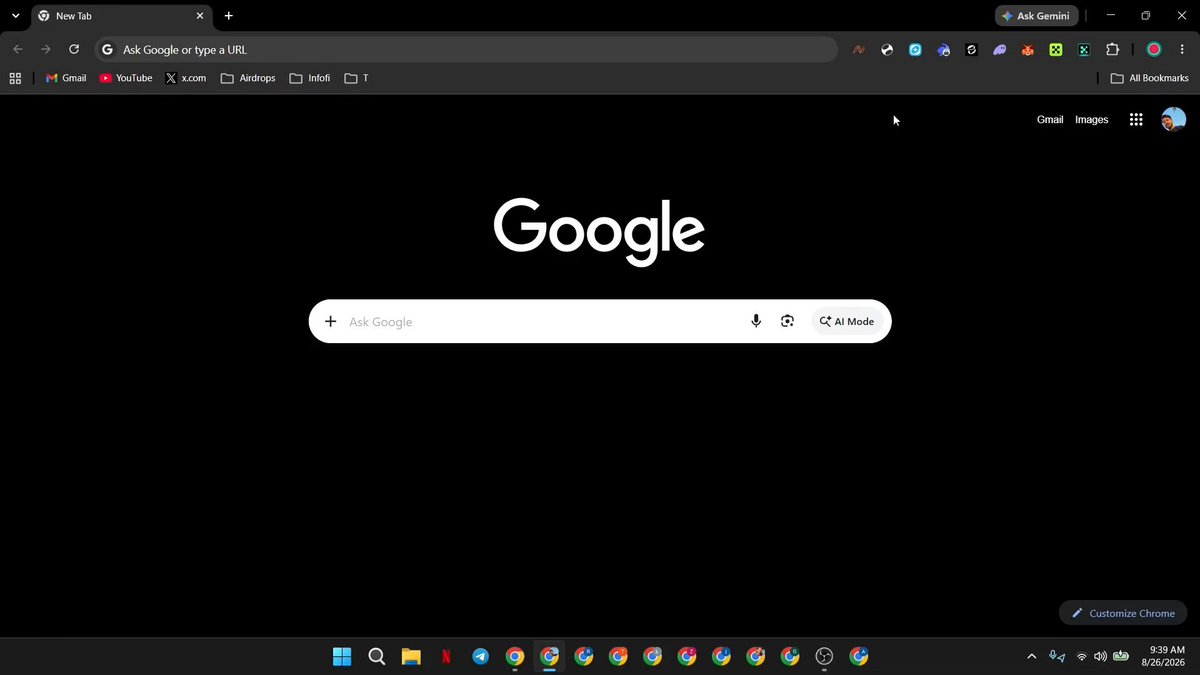Click the green dice-pattern extension icon

point(1055,49)
